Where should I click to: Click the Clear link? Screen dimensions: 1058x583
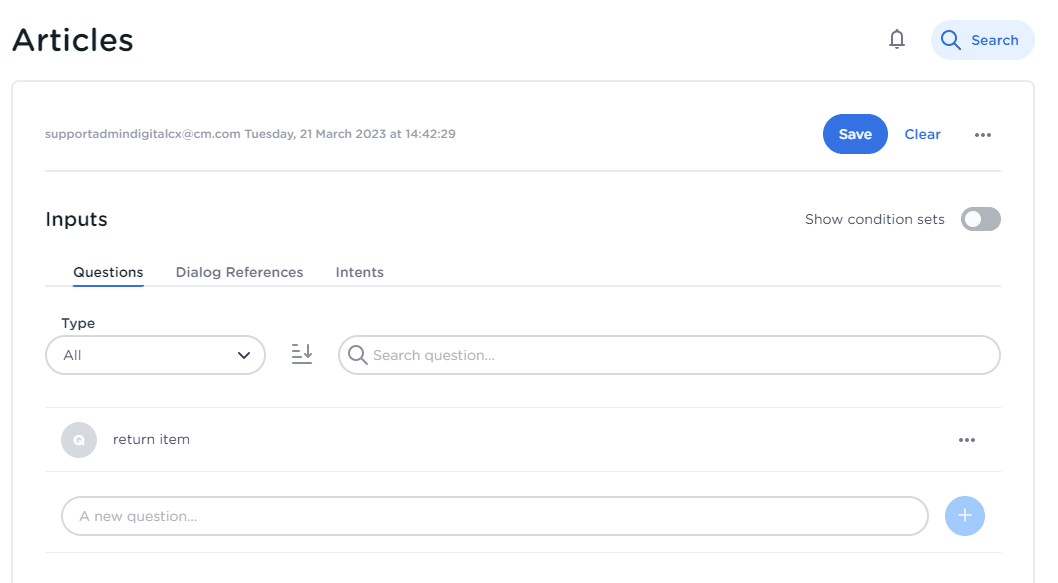tap(922, 134)
